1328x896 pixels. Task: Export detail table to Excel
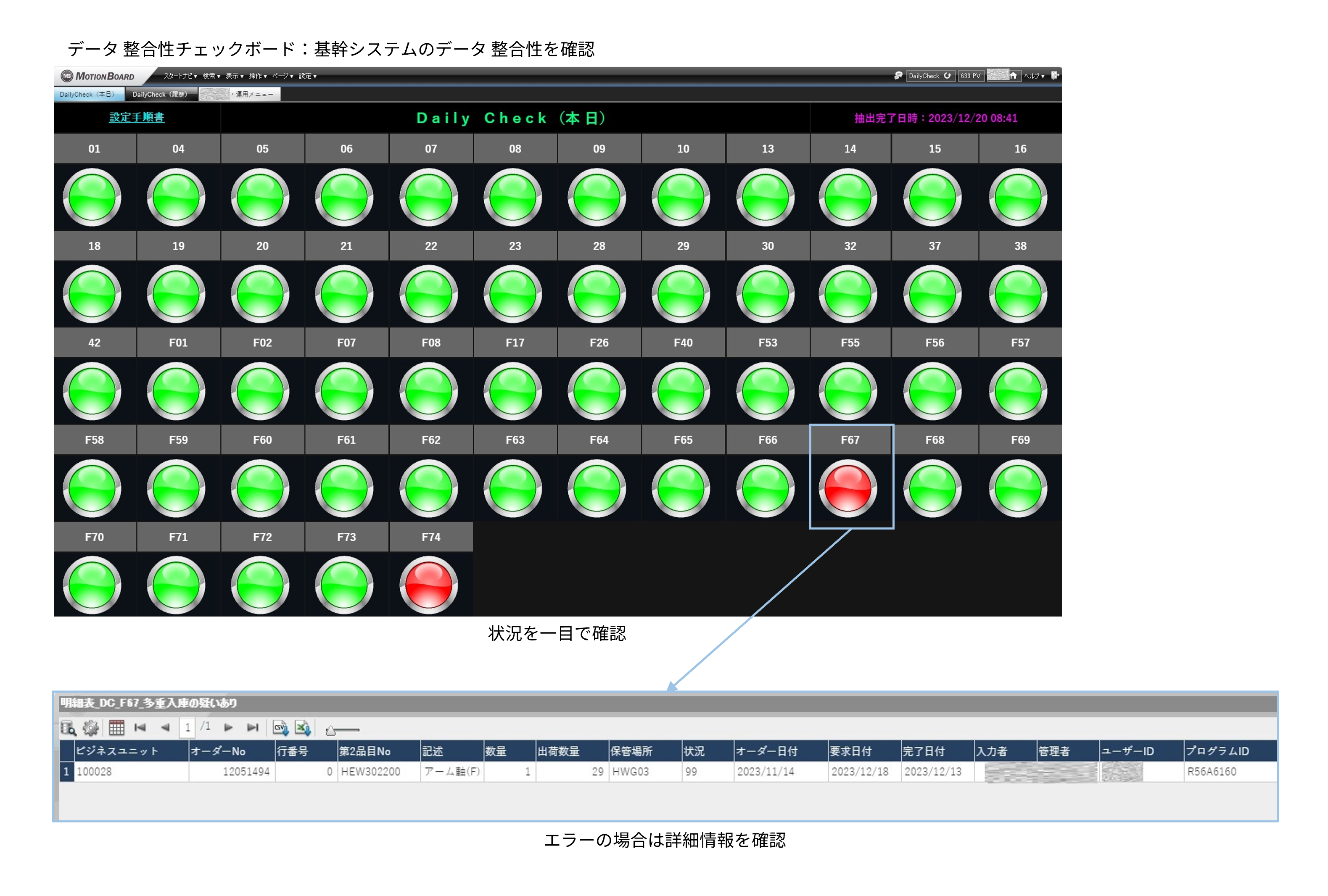pos(303,728)
